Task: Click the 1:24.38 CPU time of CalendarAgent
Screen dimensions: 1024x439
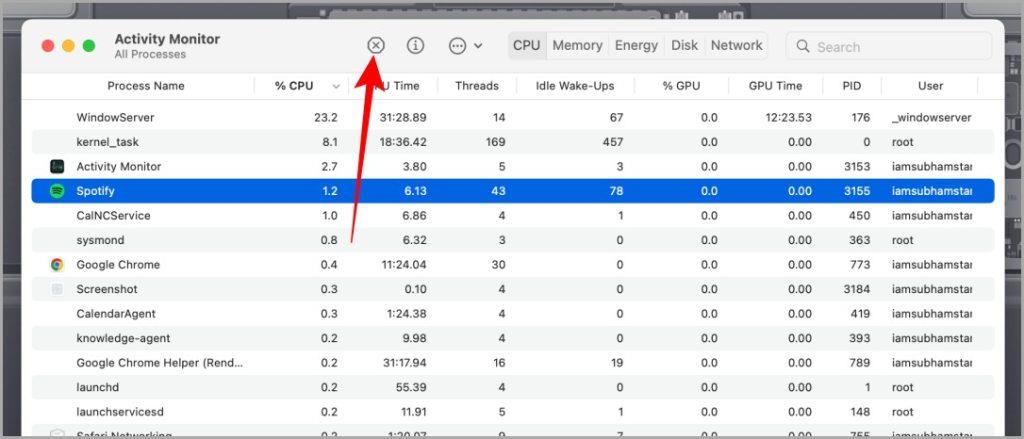Action: 406,314
